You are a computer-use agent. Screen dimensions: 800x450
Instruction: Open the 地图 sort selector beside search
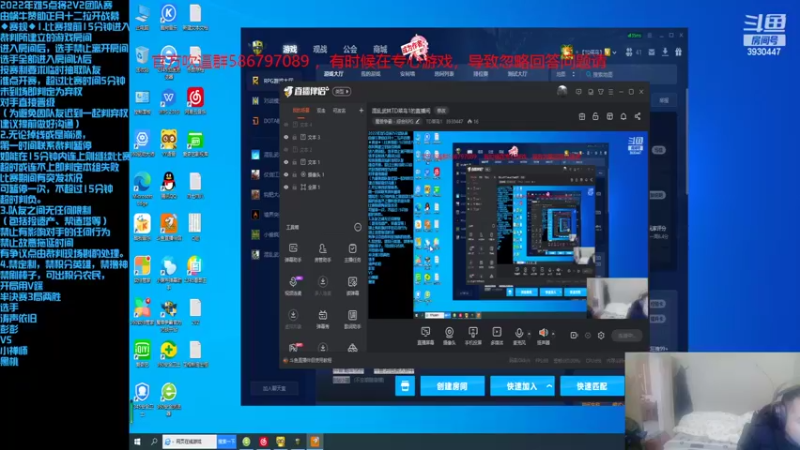[566, 74]
